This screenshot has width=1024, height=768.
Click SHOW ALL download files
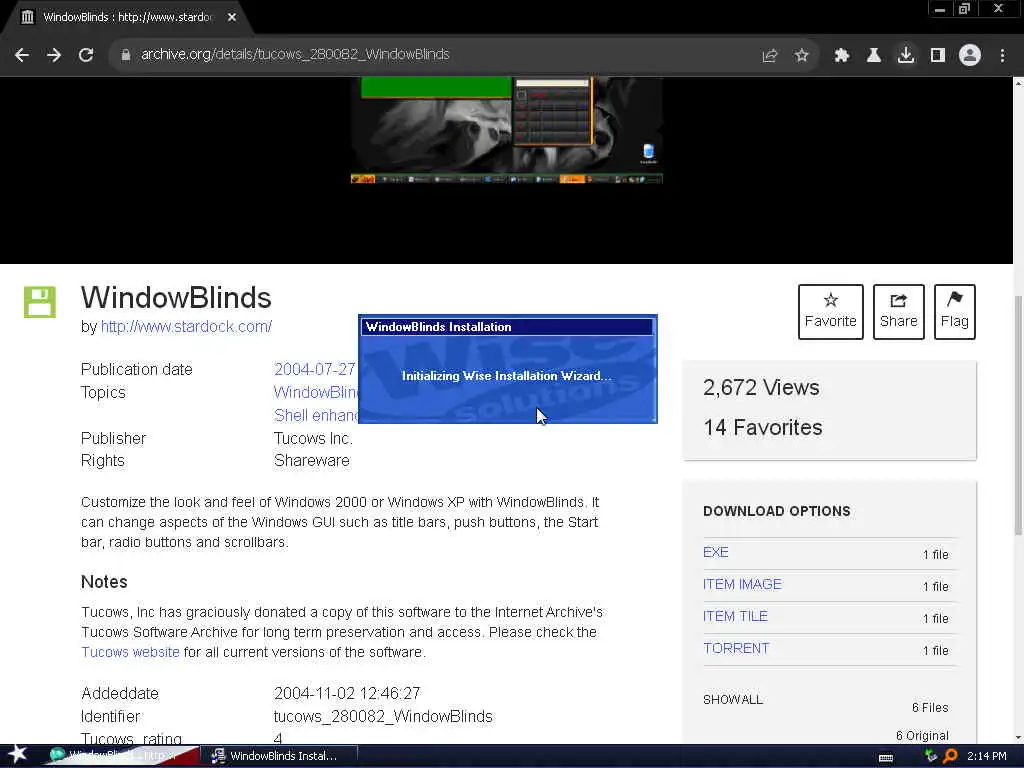pyautogui.click(x=733, y=699)
